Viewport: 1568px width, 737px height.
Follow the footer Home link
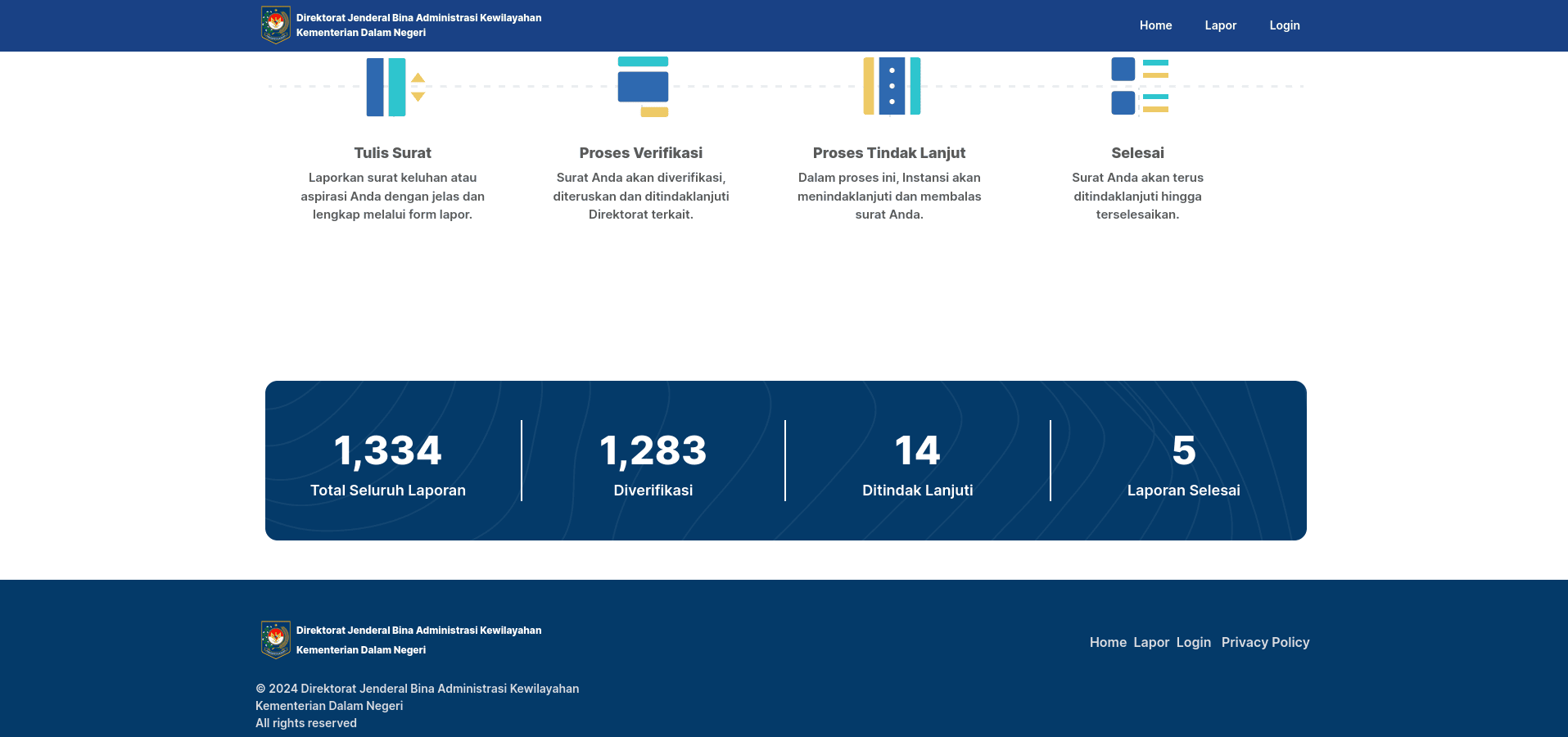click(x=1108, y=642)
